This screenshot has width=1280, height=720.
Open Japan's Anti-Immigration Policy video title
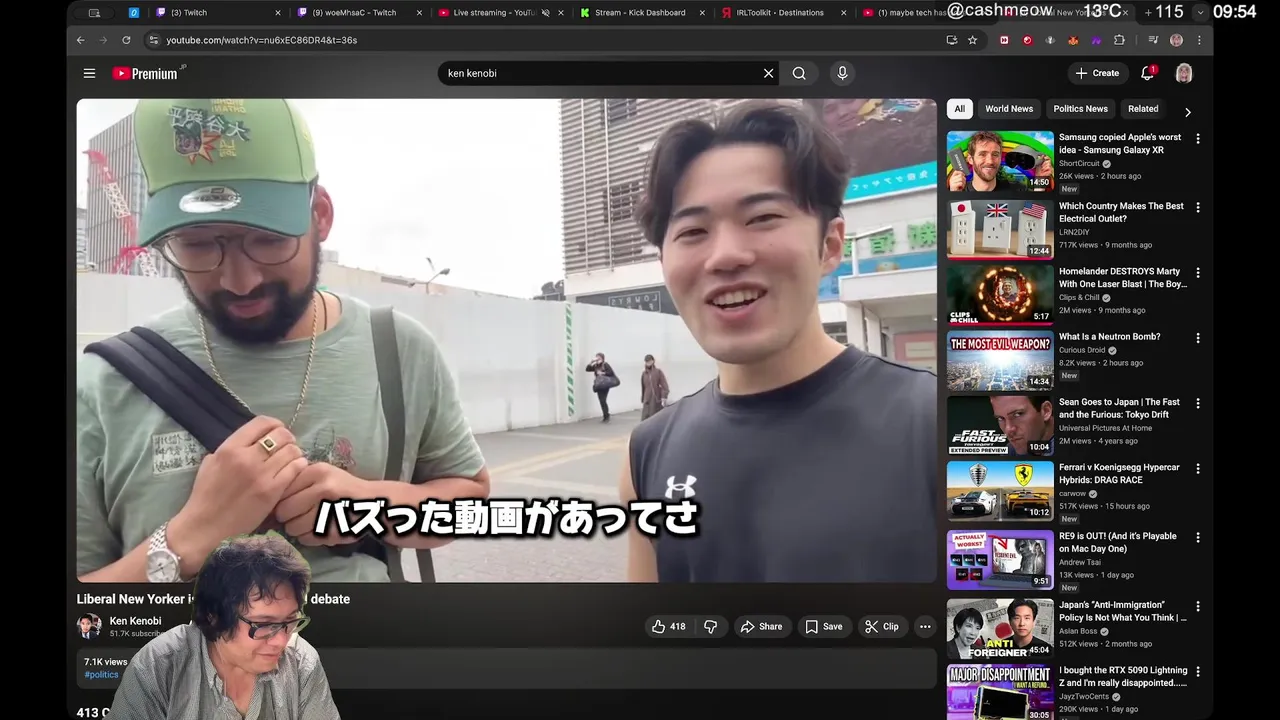[x=1123, y=611]
